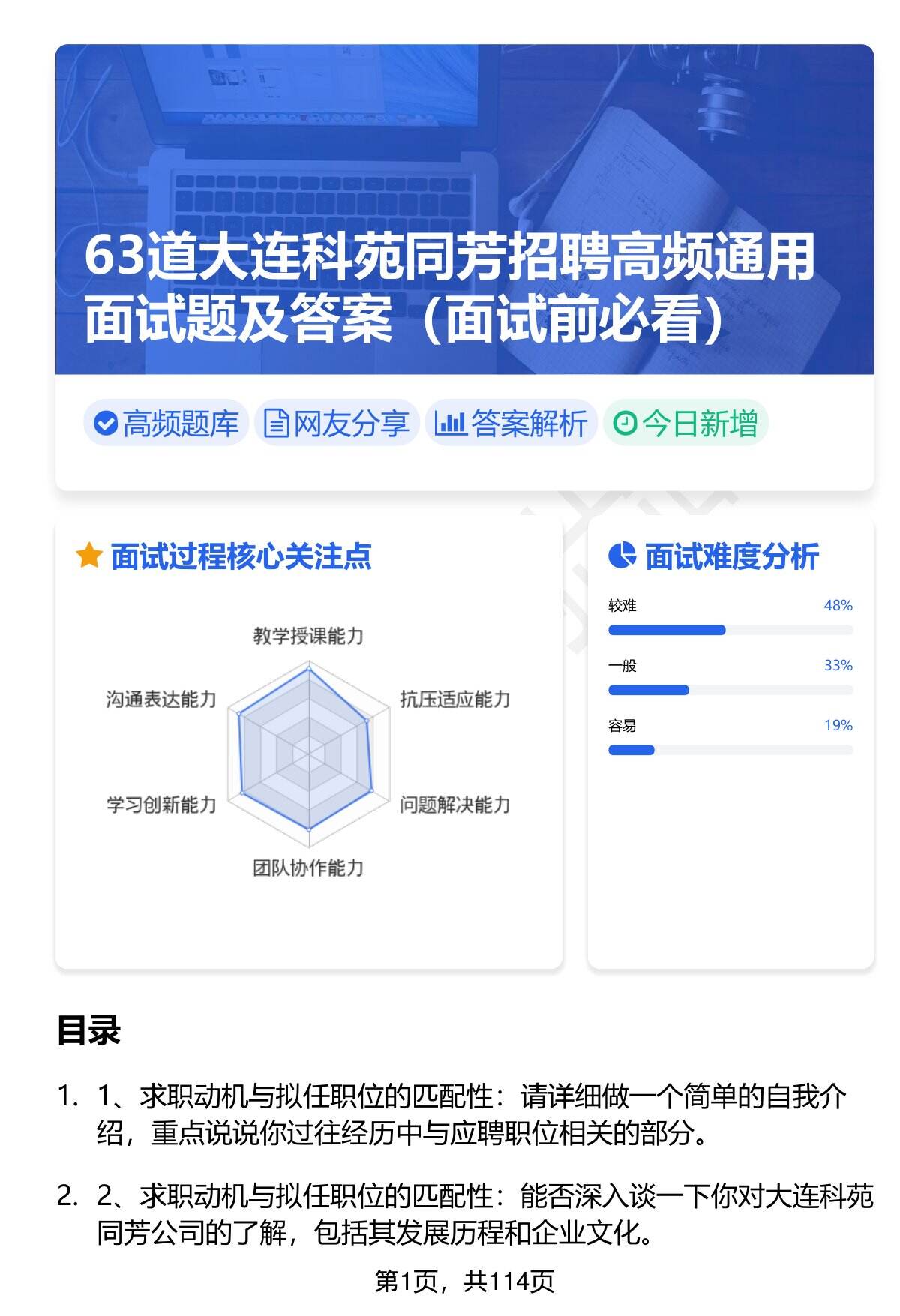This screenshot has height=1316, width=900.
Task: Click the 团队协作能力 radar chart label
Action: (308, 868)
